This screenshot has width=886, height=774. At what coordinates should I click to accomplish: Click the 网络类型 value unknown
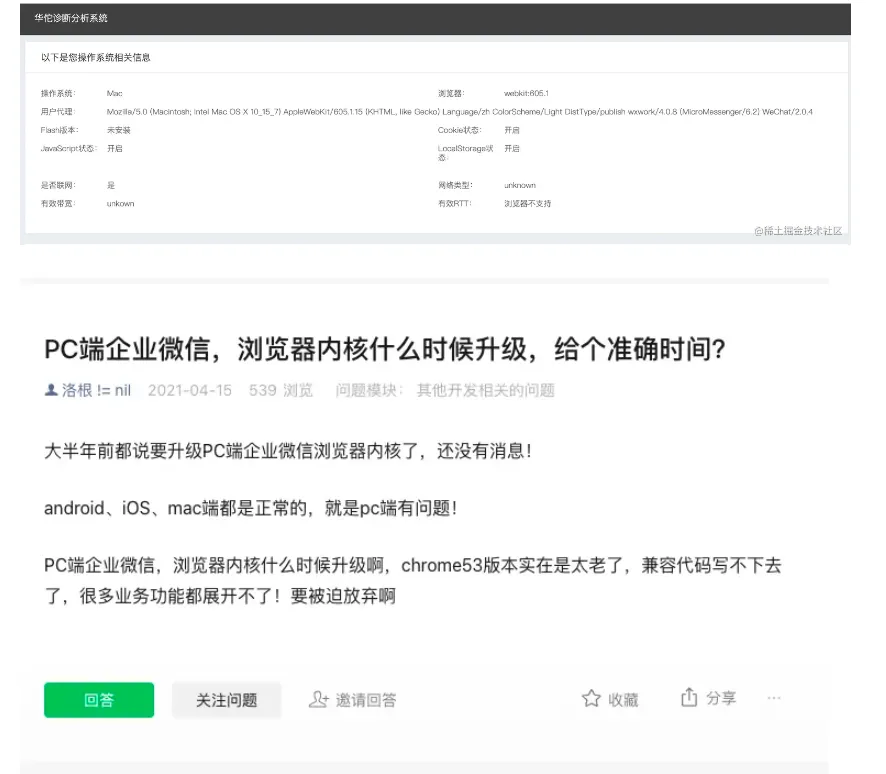click(x=520, y=185)
